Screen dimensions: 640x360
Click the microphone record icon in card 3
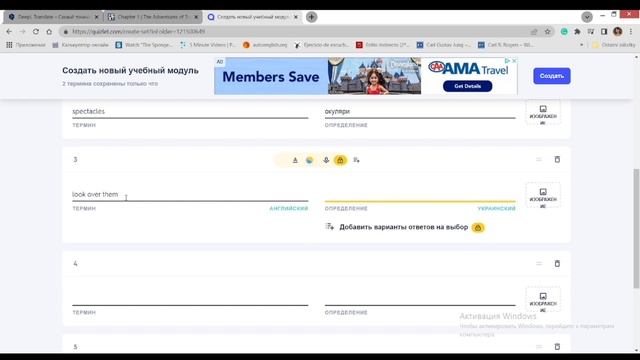326,160
